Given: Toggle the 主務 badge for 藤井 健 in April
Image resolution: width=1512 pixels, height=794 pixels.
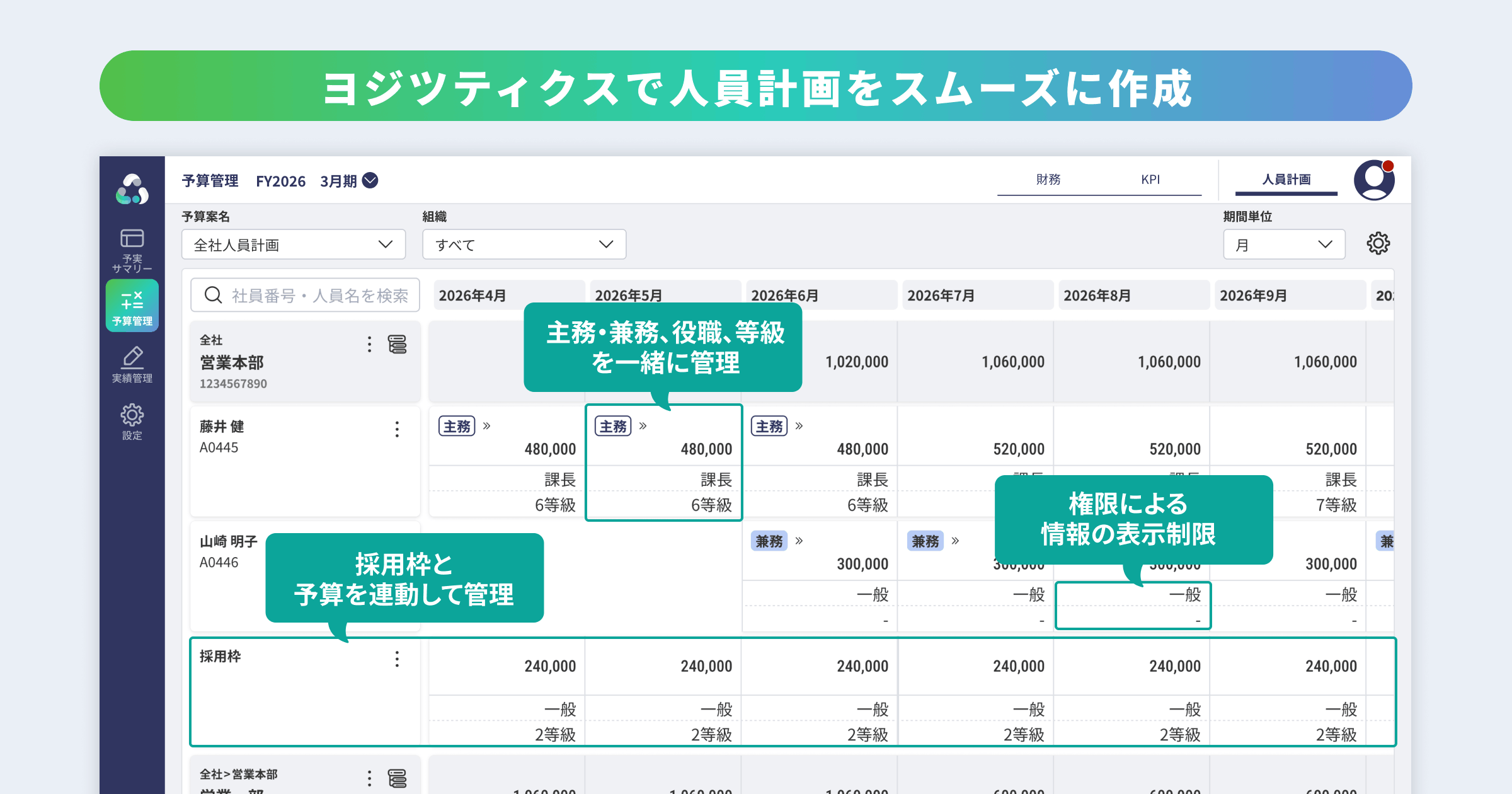Looking at the screenshot, I should coord(455,426).
